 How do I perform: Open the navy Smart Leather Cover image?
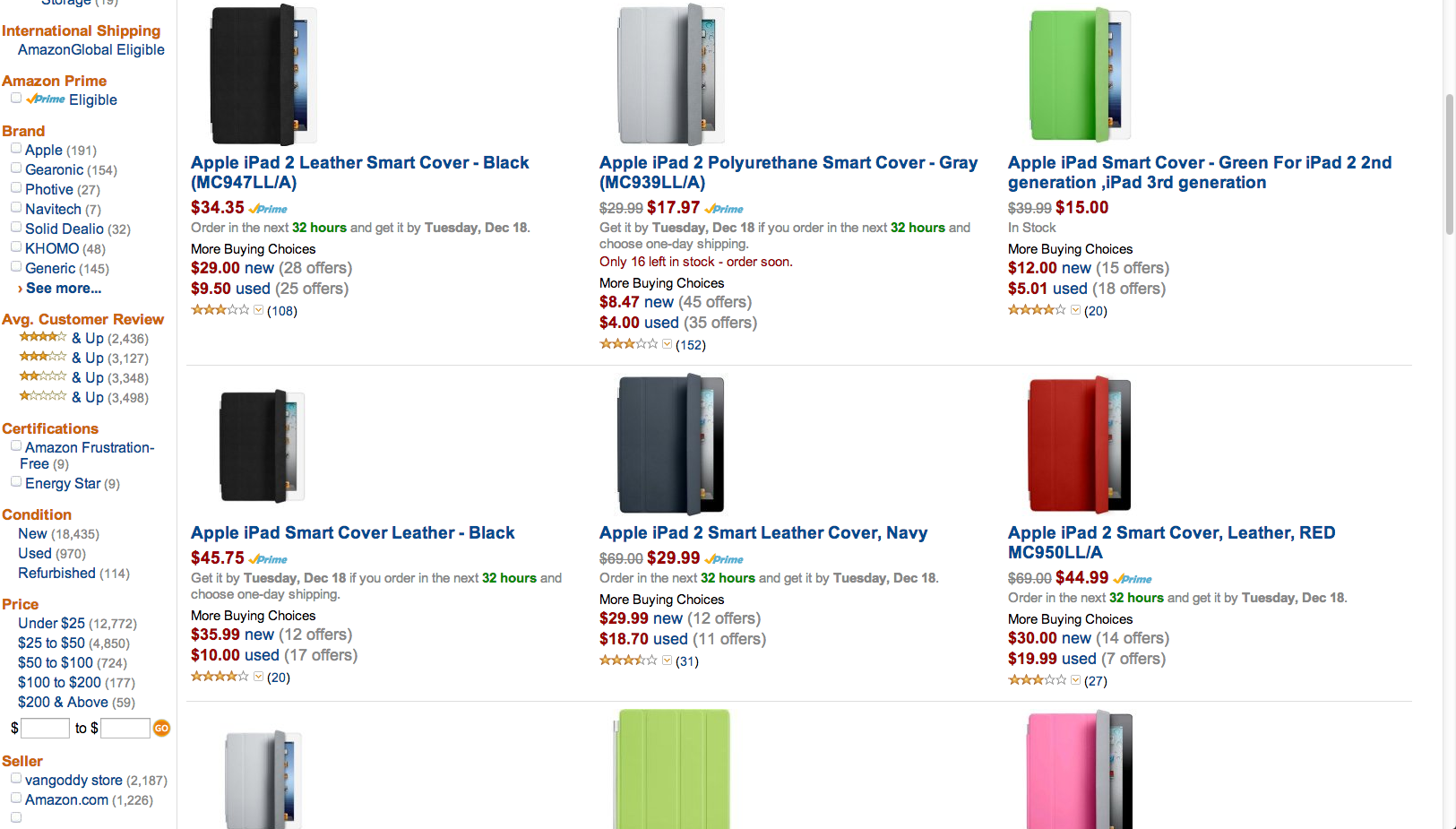pyautogui.click(x=671, y=445)
